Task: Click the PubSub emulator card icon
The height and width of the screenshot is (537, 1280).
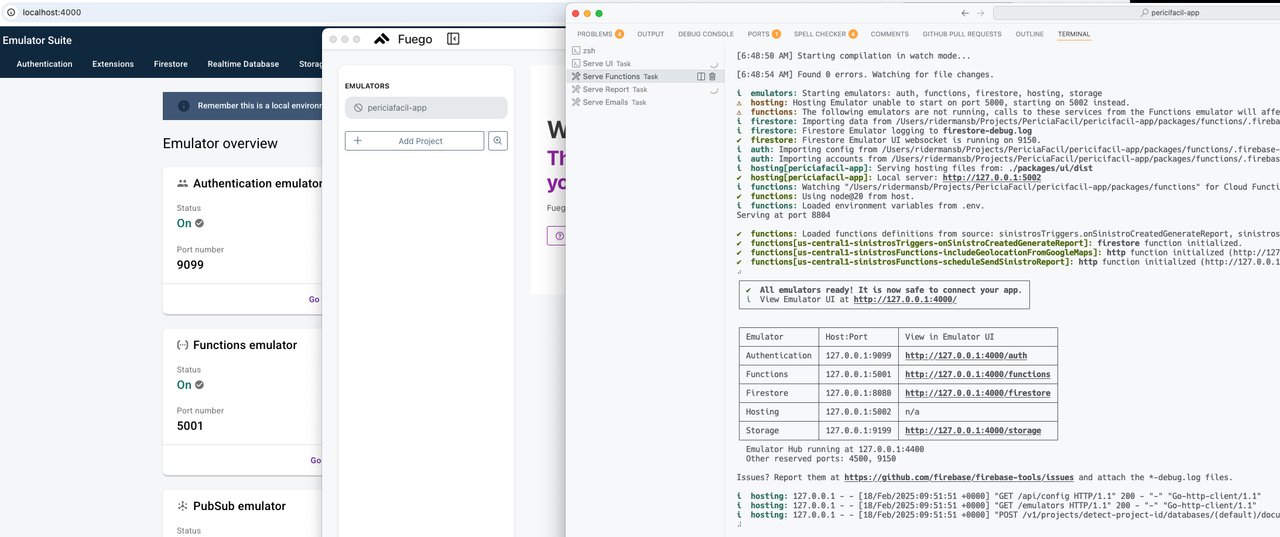Action: pyautogui.click(x=183, y=506)
